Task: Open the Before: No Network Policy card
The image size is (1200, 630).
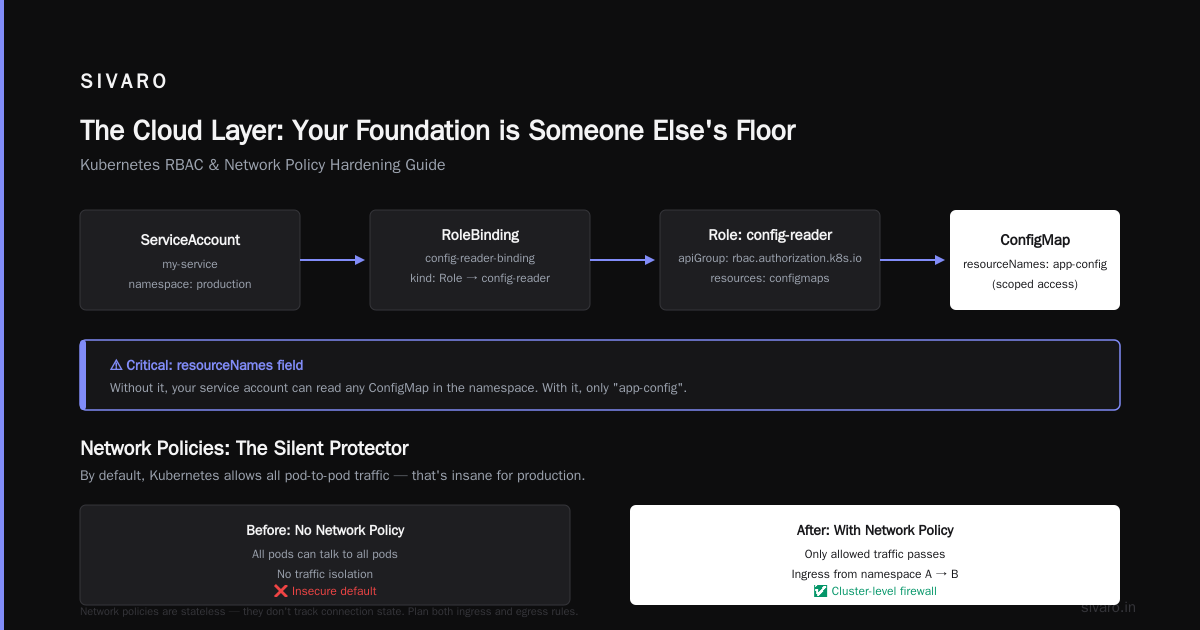Action: (x=325, y=555)
